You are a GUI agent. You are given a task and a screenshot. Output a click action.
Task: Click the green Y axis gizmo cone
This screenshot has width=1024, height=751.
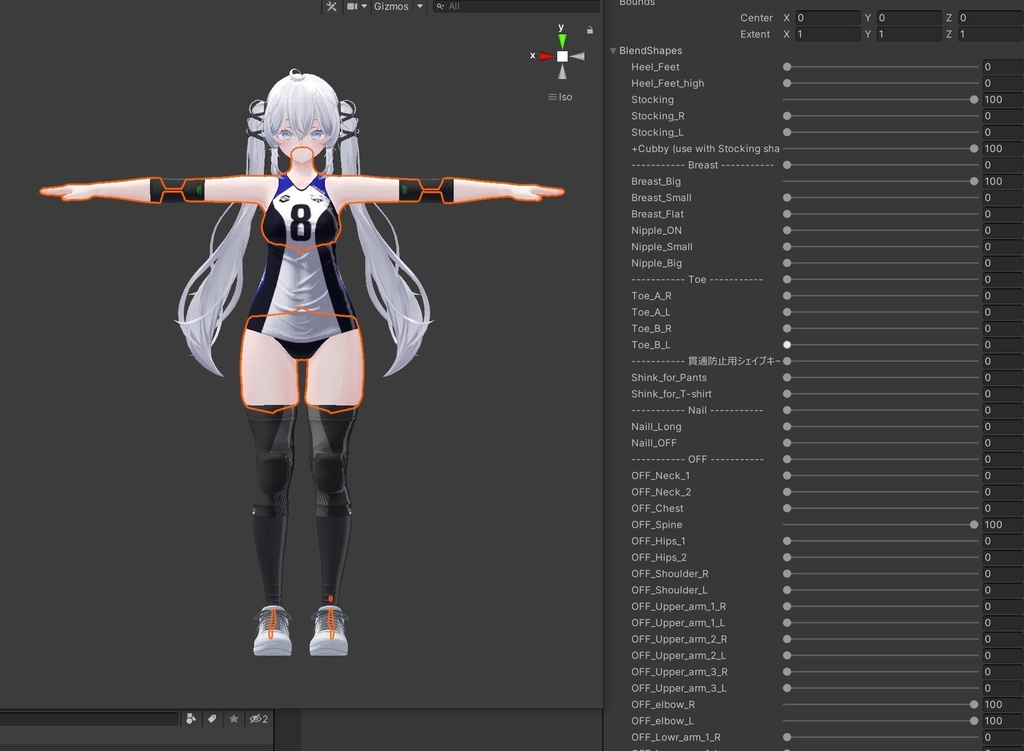tap(562, 41)
